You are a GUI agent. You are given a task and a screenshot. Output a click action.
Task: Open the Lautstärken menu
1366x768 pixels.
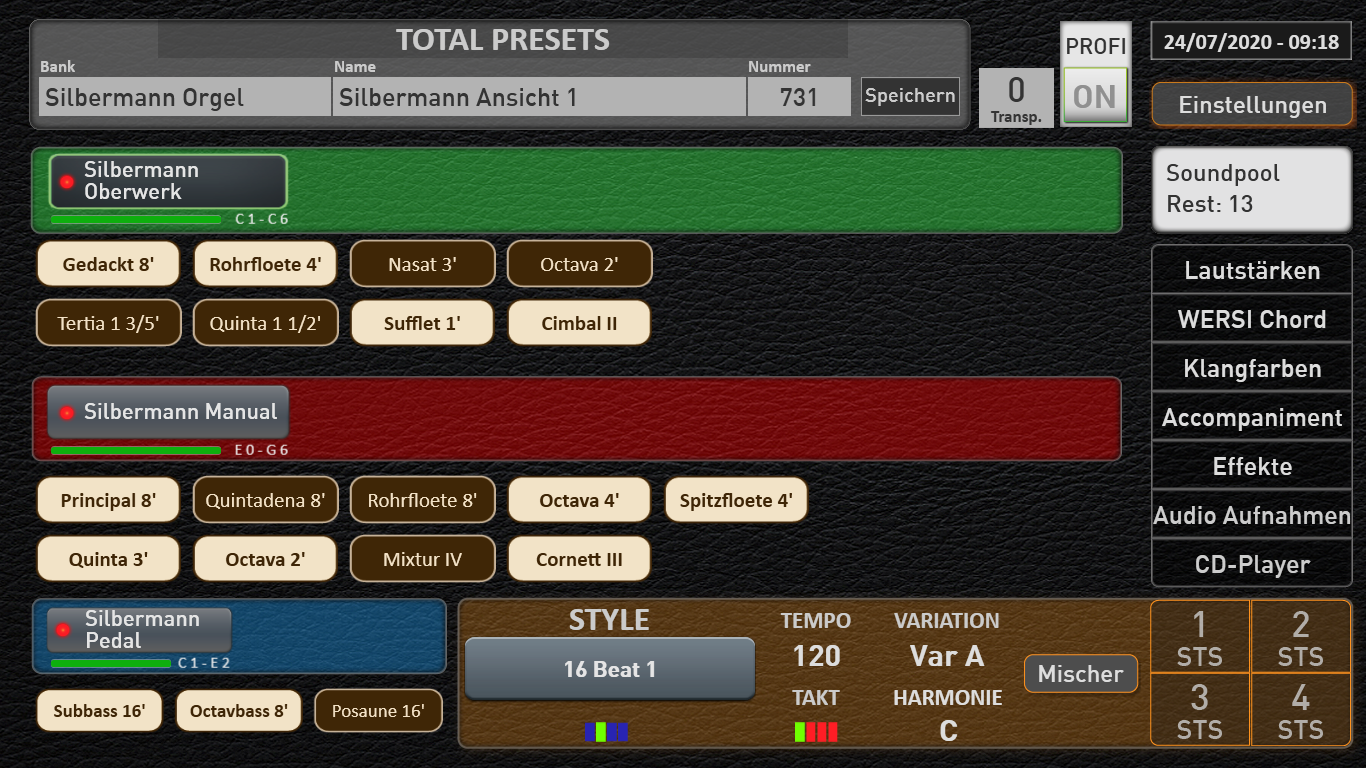click(1252, 271)
